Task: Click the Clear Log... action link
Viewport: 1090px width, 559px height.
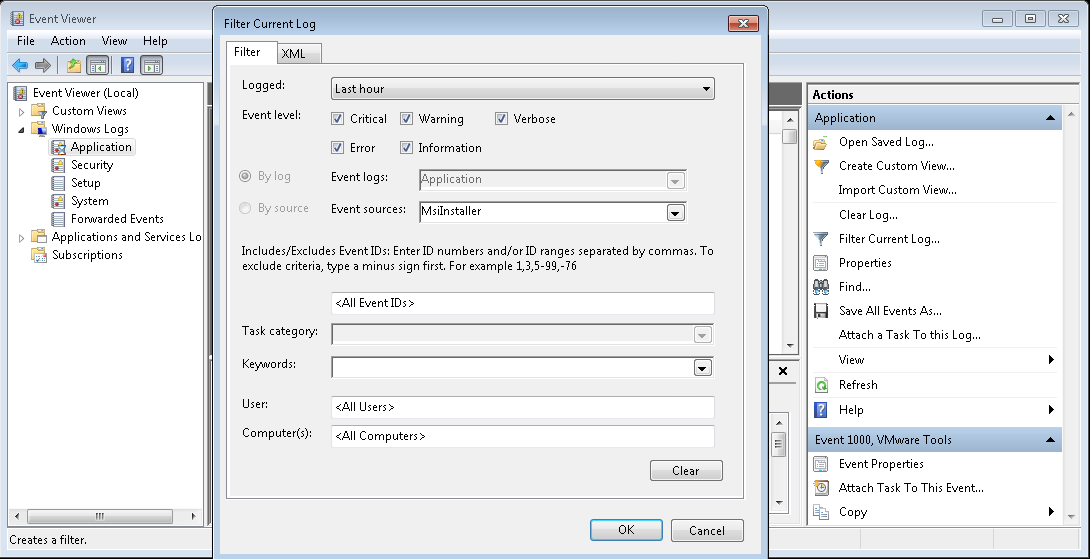Action: coord(868,215)
